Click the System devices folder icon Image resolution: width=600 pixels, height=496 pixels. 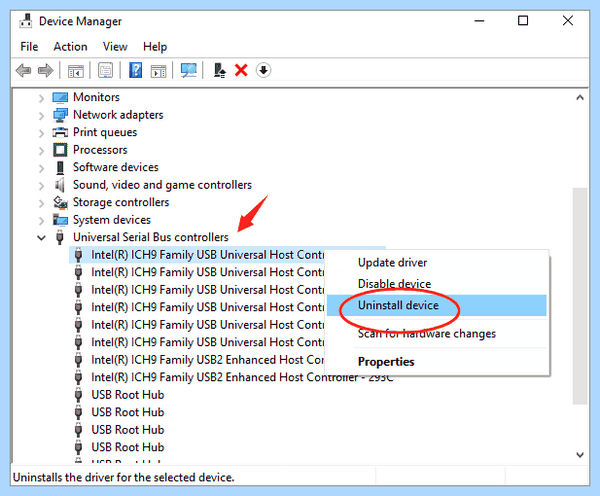coord(60,220)
